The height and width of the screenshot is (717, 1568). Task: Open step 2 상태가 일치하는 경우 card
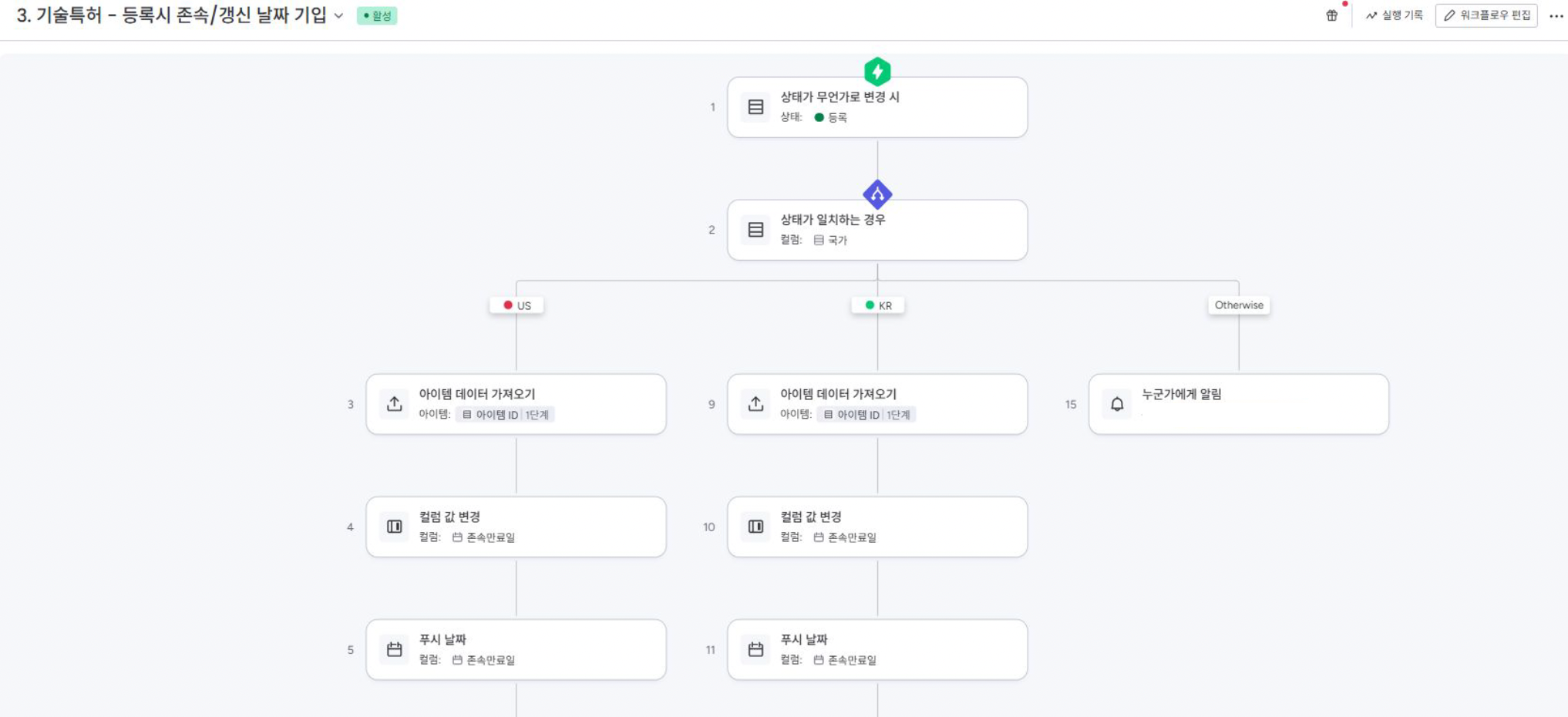(877, 230)
